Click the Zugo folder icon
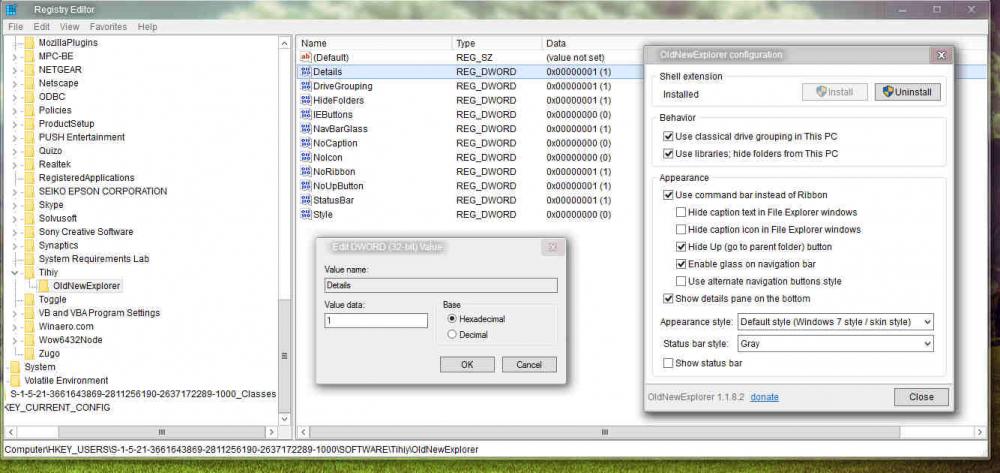Viewport: 1000px width, 473px height. click(x=29, y=353)
